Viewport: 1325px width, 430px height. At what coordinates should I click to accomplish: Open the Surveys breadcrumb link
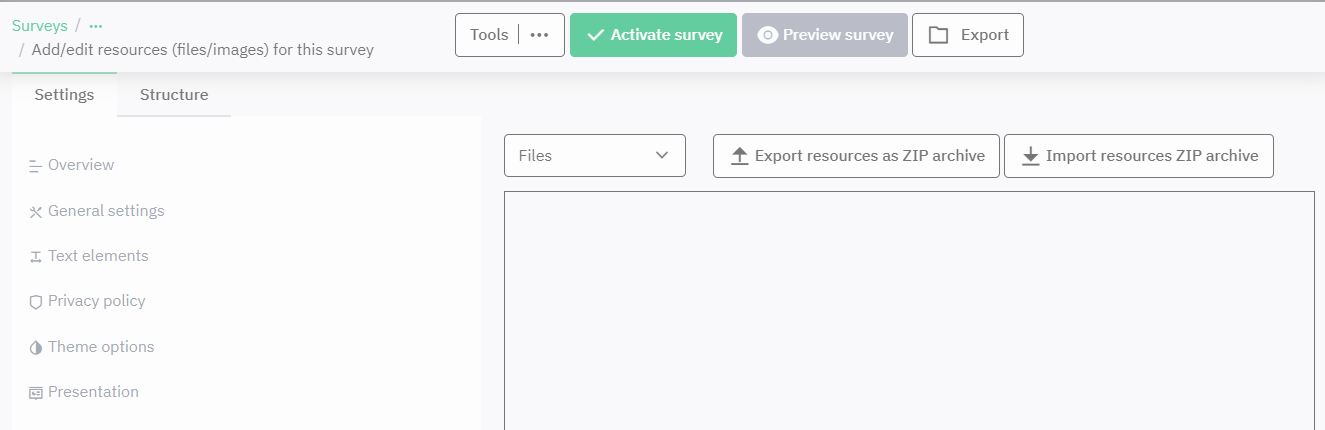pos(40,26)
